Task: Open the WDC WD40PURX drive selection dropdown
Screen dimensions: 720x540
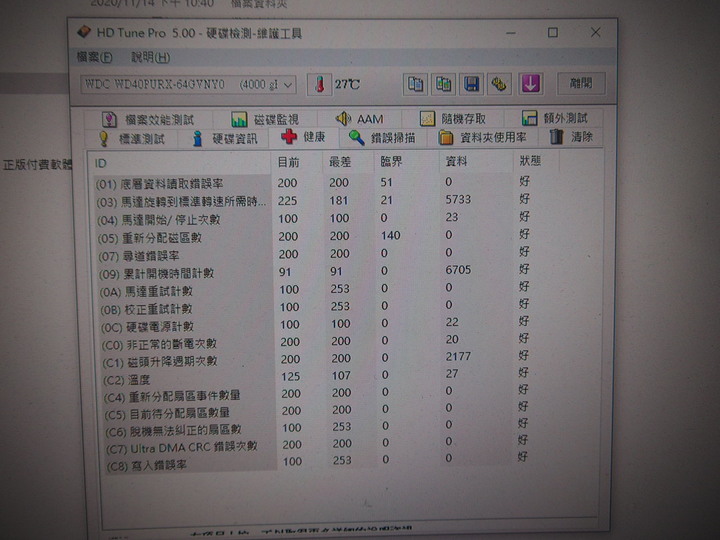Action: tap(188, 85)
